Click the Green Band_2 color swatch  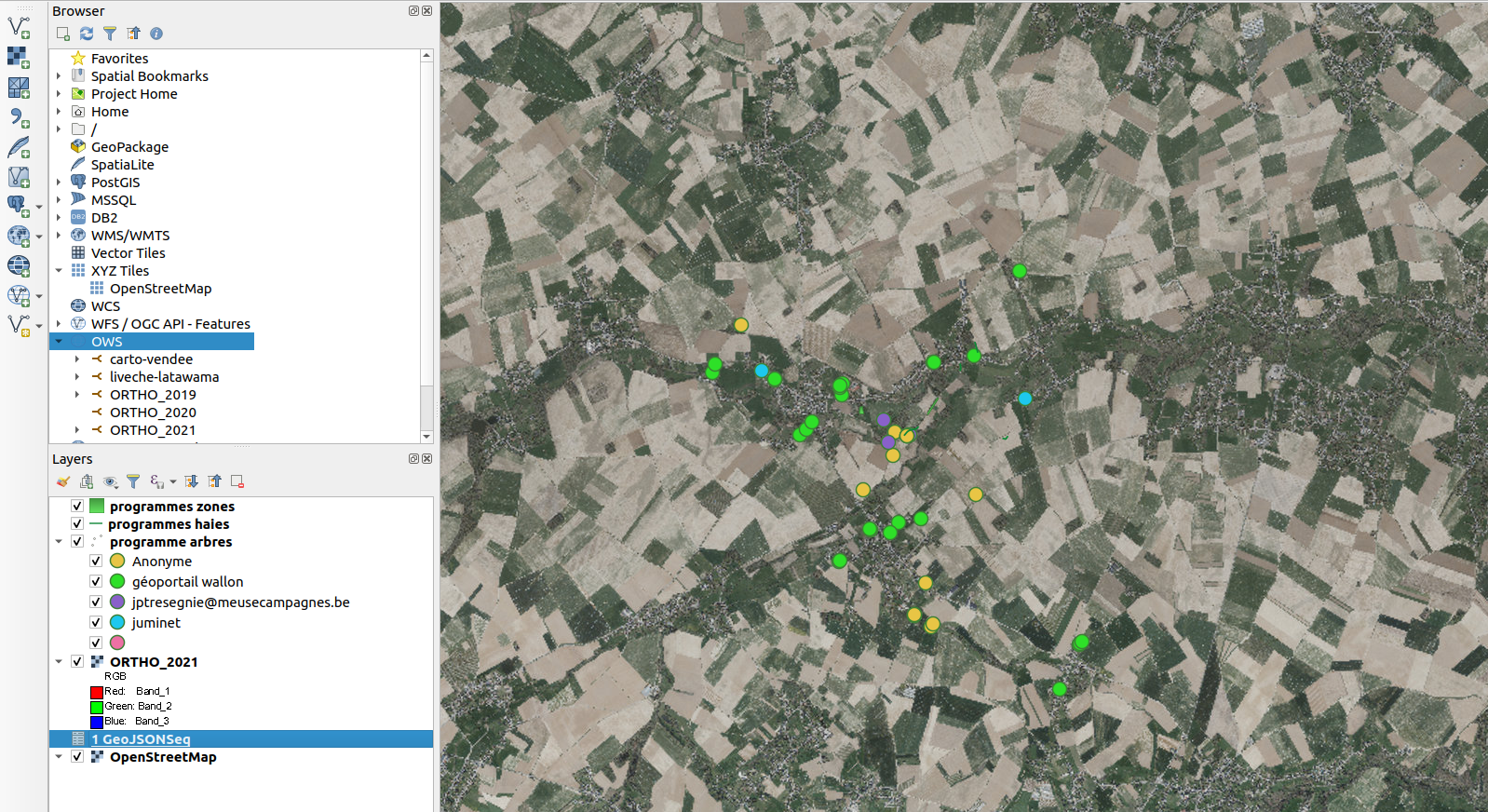pyautogui.click(x=96, y=707)
